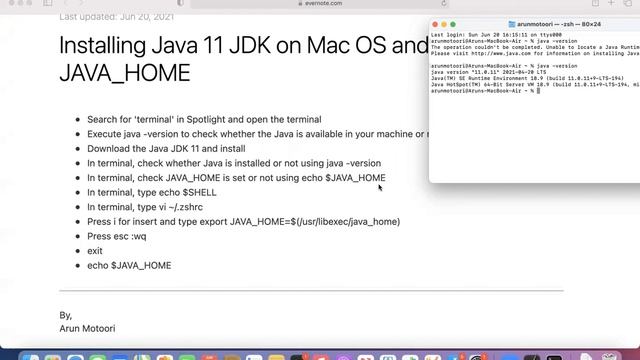Click the author name 'Arun Motoori'
Screen dimensions: 640x360
87,329
